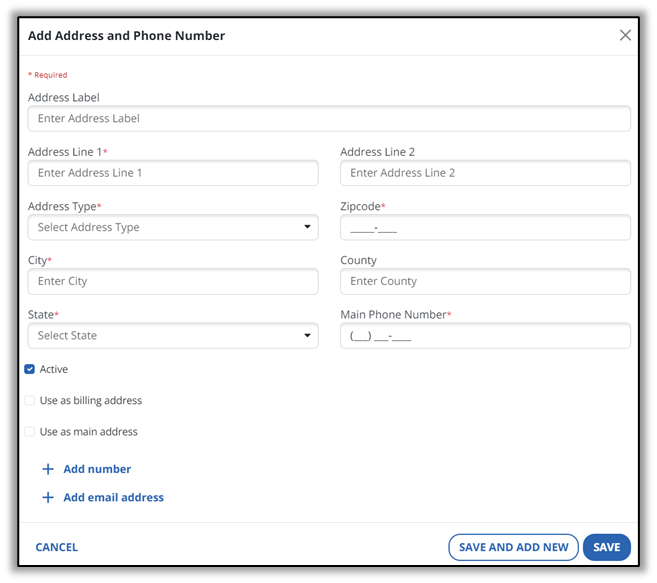Click the plus icon beside Add email address
This screenshot has height=583, width=657.
point(47,497)
